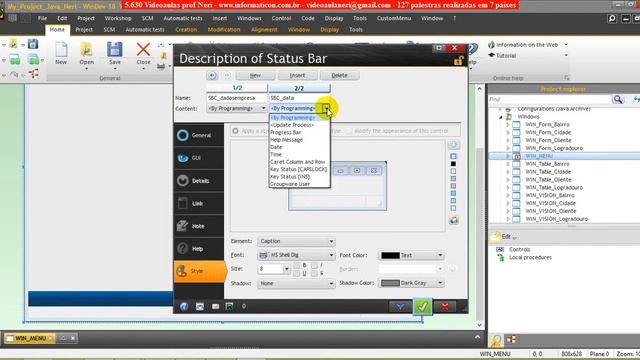Toggle the Strikeout checkbox
This screenshot has height=360, width=640.
314,273
